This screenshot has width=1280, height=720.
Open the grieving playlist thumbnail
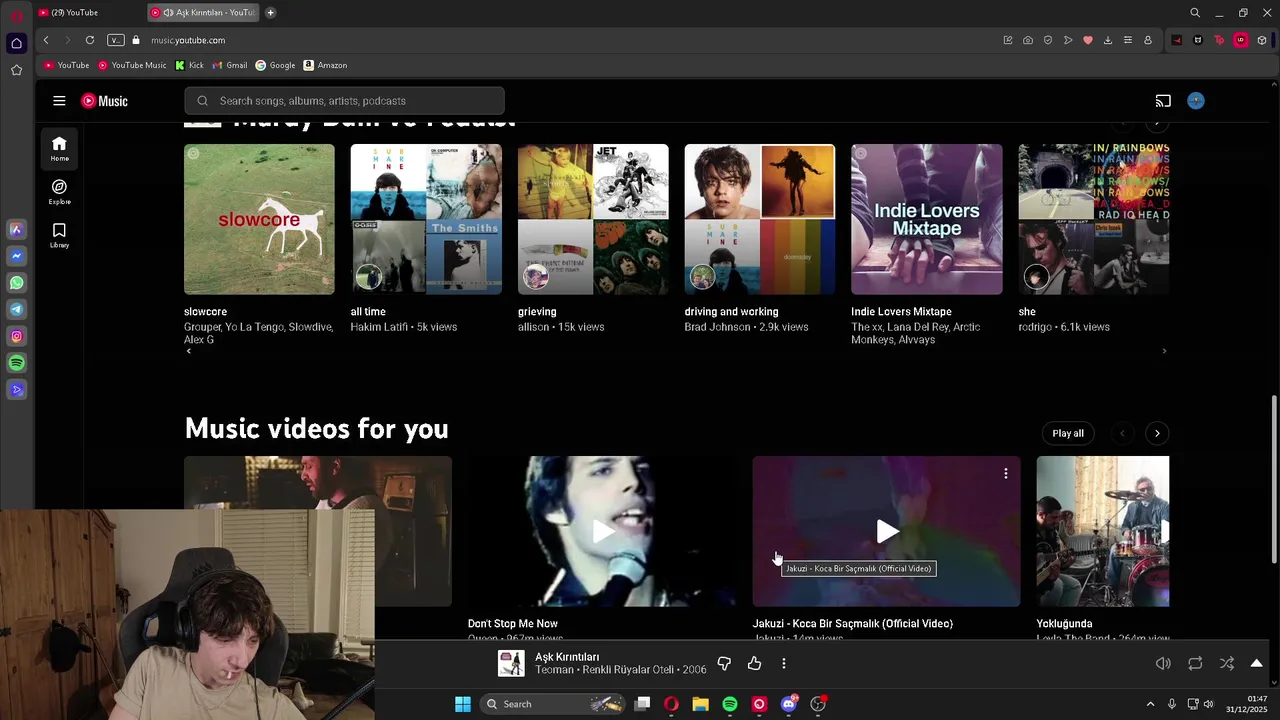(x=593, y=219)
